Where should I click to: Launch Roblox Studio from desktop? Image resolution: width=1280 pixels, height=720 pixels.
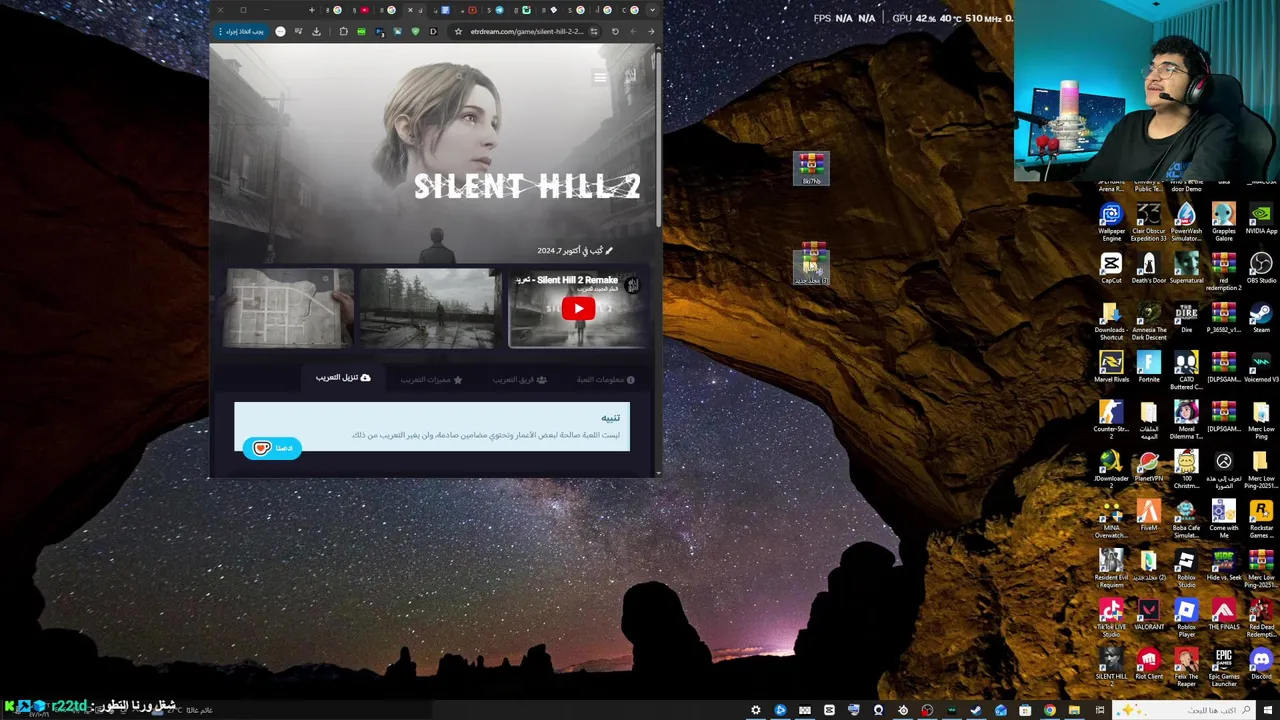click(1186, 569)
